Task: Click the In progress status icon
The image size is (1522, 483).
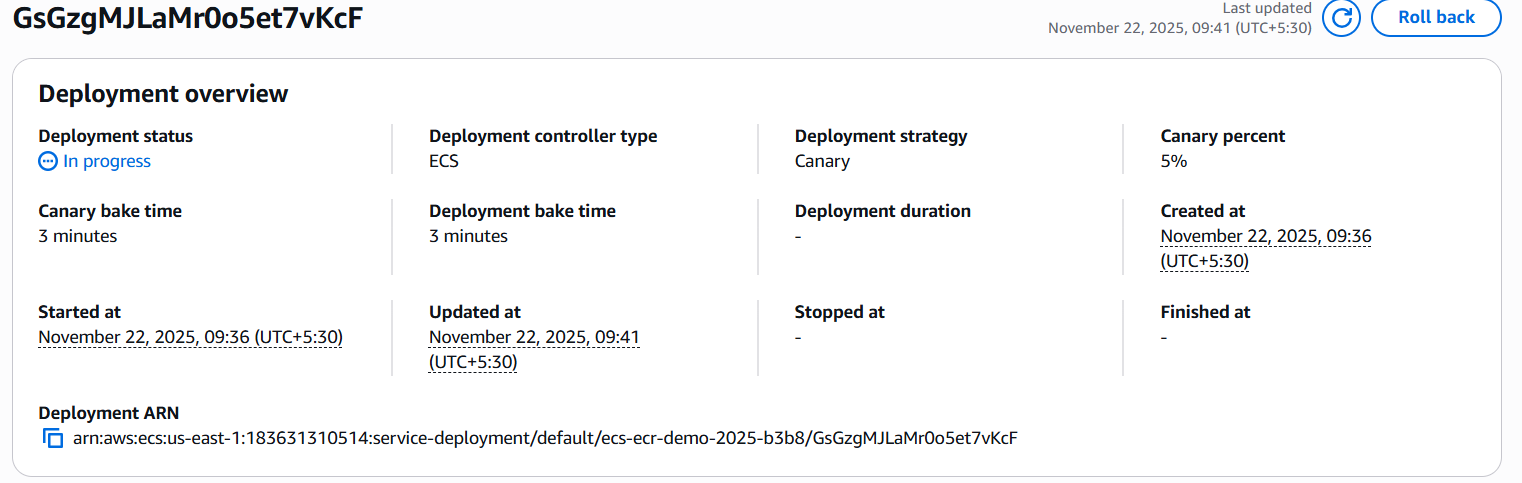Action: pyautogui.click(x=48, y=161)
